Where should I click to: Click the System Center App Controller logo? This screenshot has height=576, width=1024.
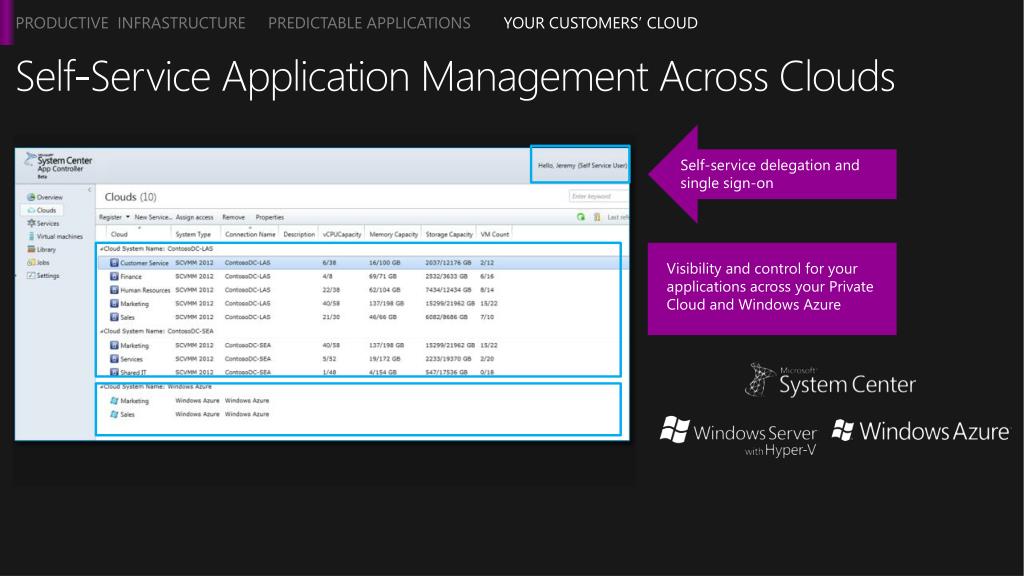(58, 166)
